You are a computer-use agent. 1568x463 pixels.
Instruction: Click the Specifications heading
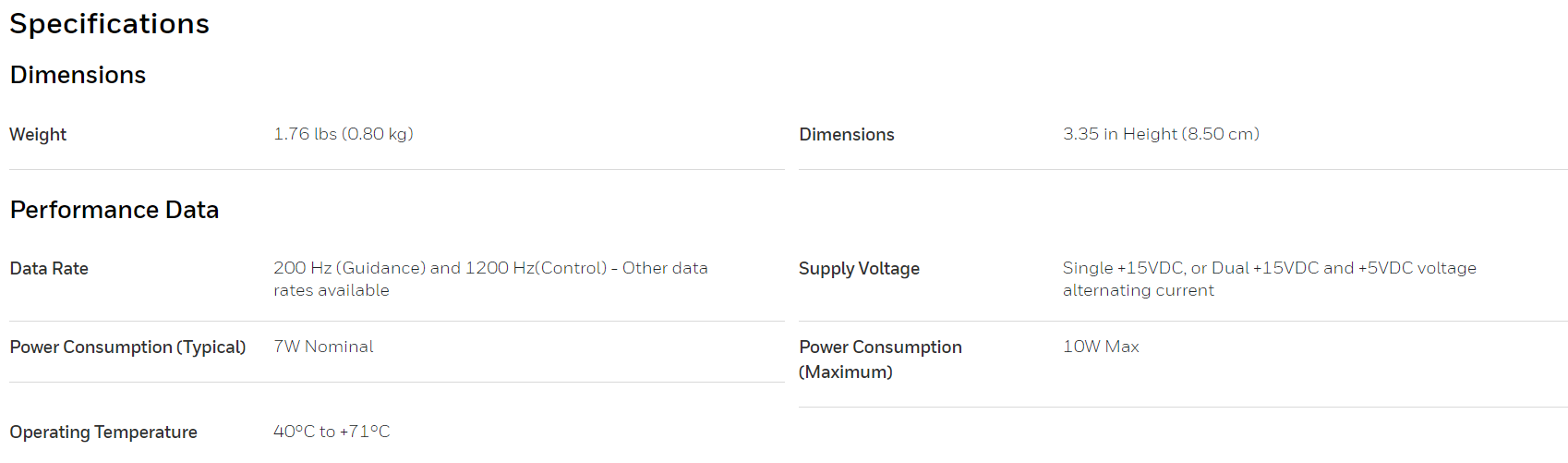[110, 24]
